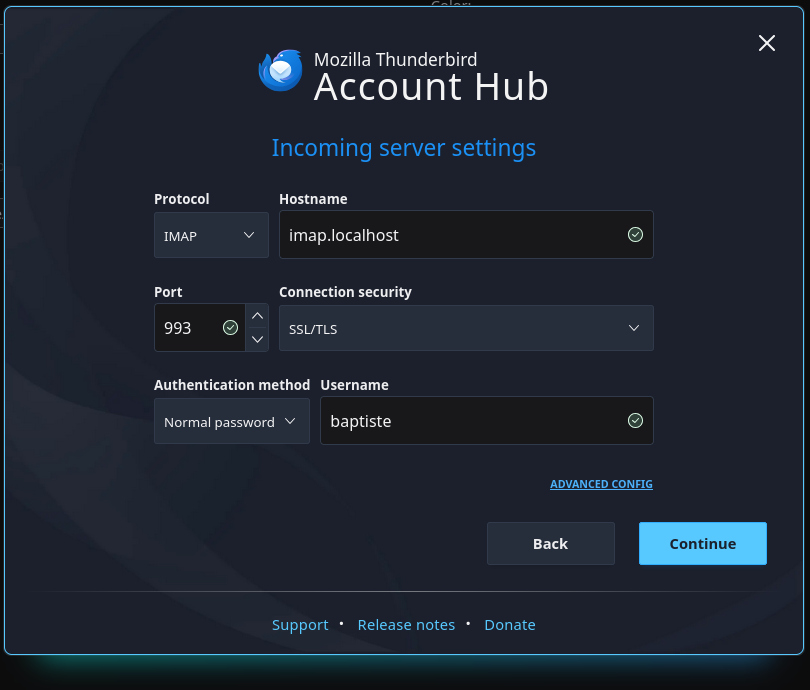Viewport: 810px width, 690px height.
Task: Click the green checkmark in the Hostname field
Action: coord(635,234)
